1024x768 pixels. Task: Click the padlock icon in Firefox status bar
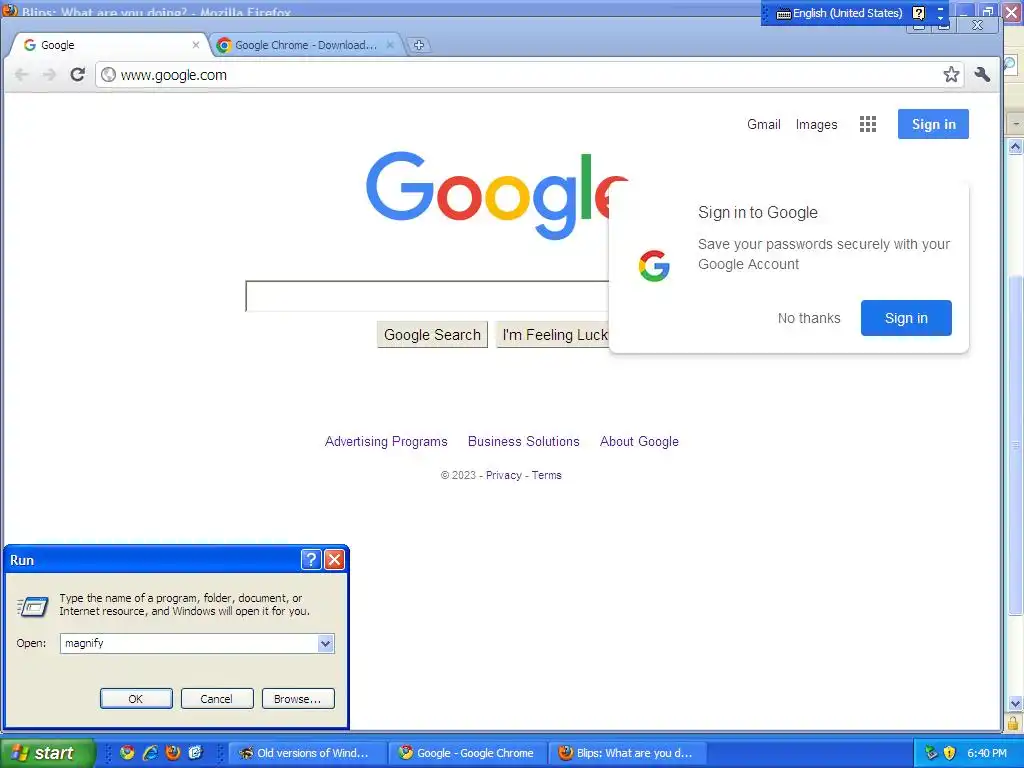point(1012,722)
